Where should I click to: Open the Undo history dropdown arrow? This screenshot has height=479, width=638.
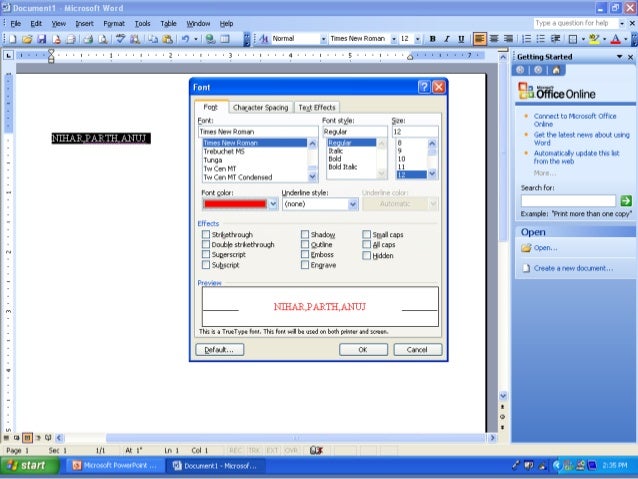pos(196,39)
